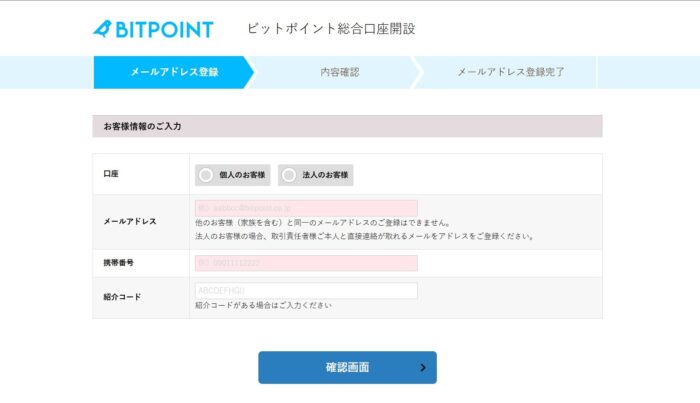700x403 pixels.
Task: Click the メールアドレス row label
Action: 130,221
